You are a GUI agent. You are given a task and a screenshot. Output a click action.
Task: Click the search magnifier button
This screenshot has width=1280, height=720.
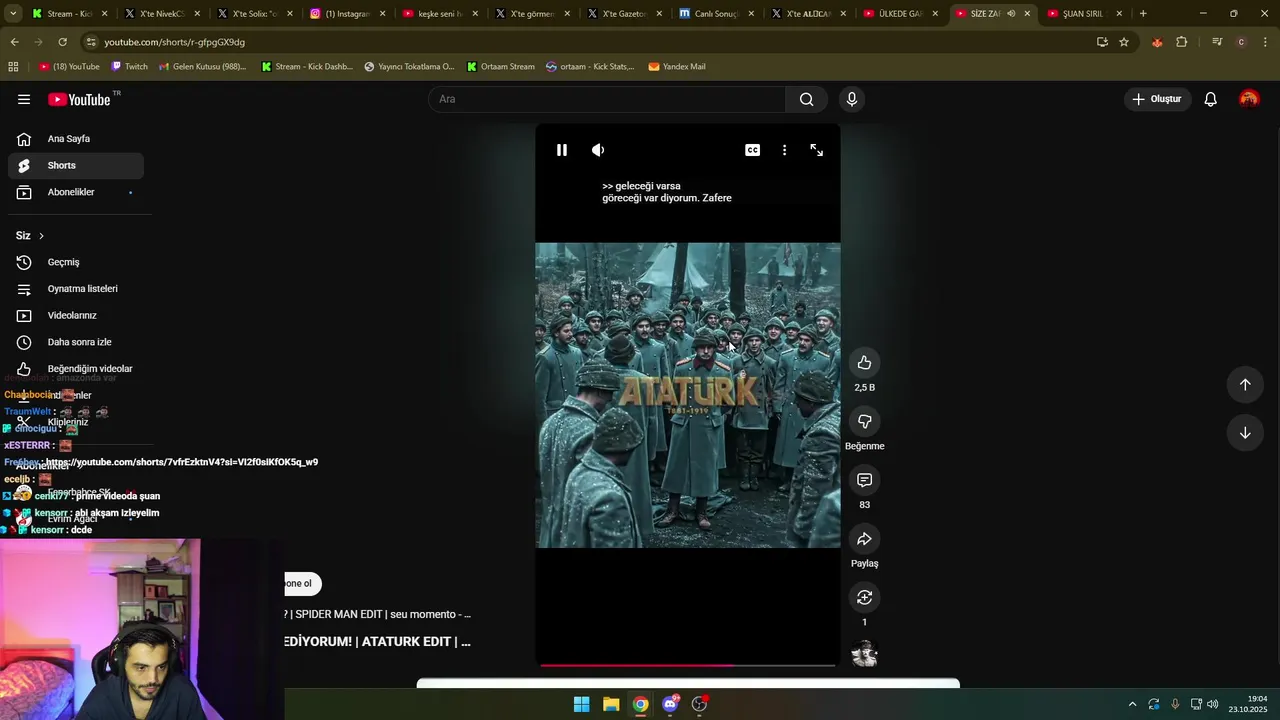[806, 99]
